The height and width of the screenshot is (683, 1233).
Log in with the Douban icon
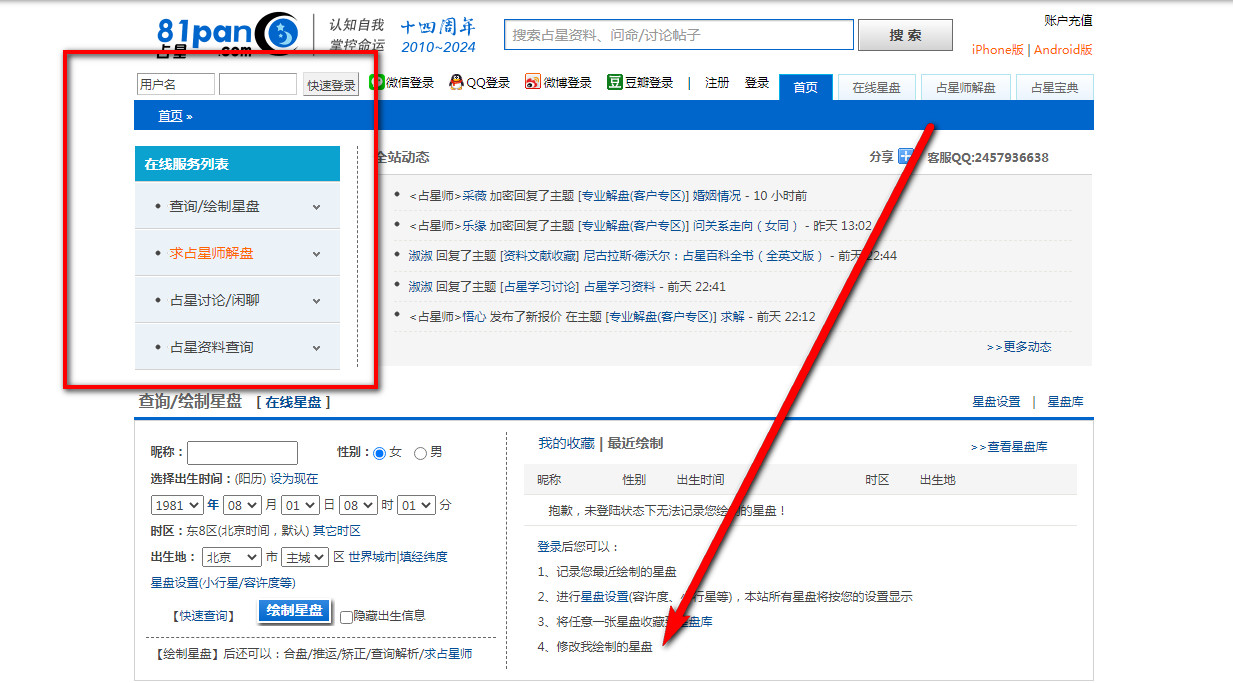coord(615,82)
